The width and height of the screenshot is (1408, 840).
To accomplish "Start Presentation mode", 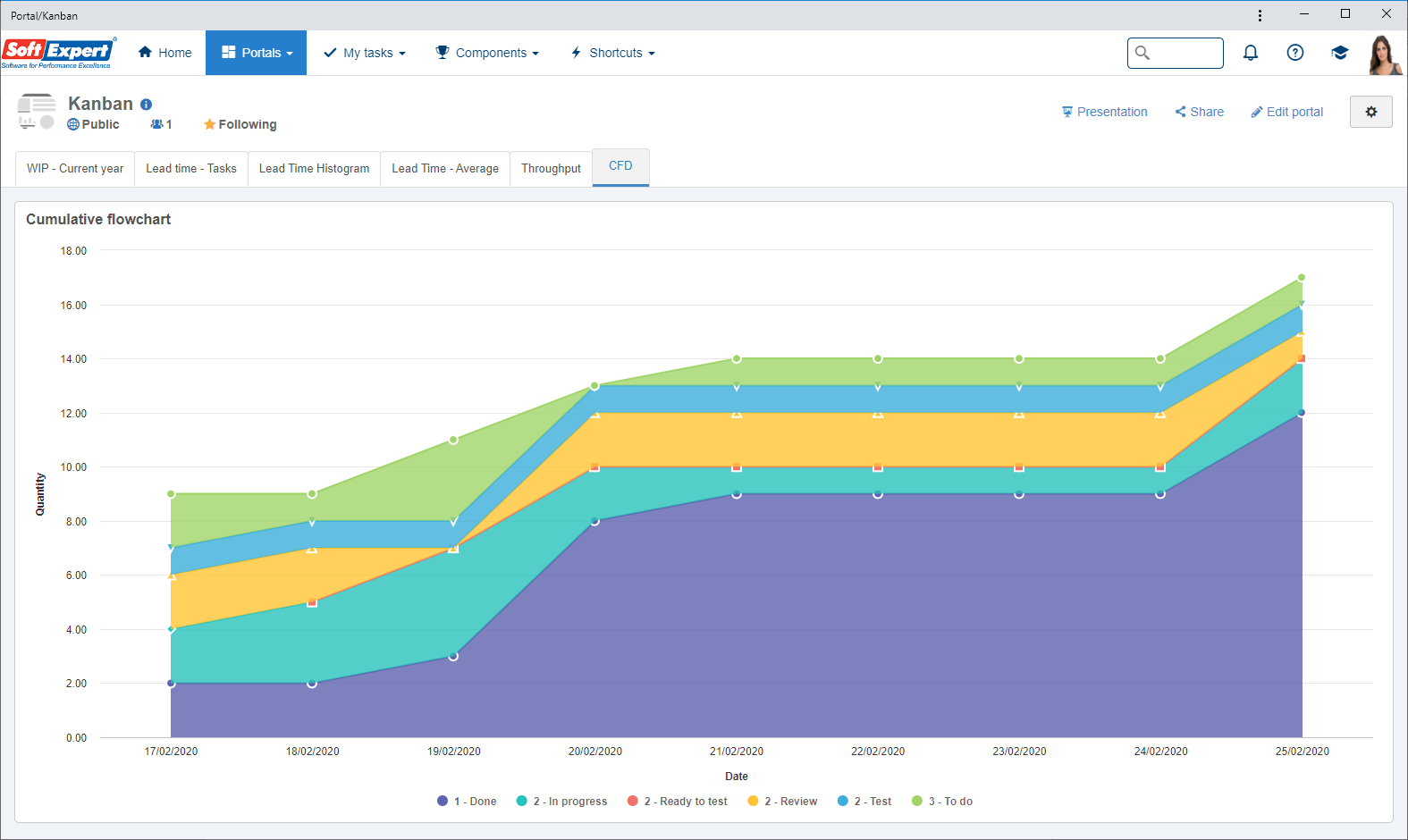I will point(1105,112).
